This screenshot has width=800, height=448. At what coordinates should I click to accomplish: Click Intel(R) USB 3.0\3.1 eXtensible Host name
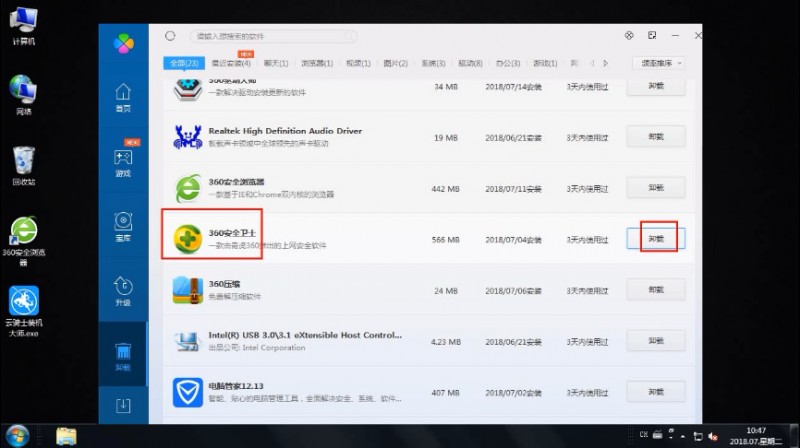click(x=305, y=335)
